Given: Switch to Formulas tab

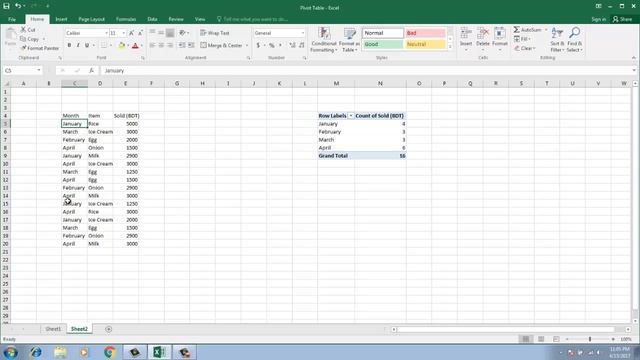Looking at the screenshot, I should 126,19.
